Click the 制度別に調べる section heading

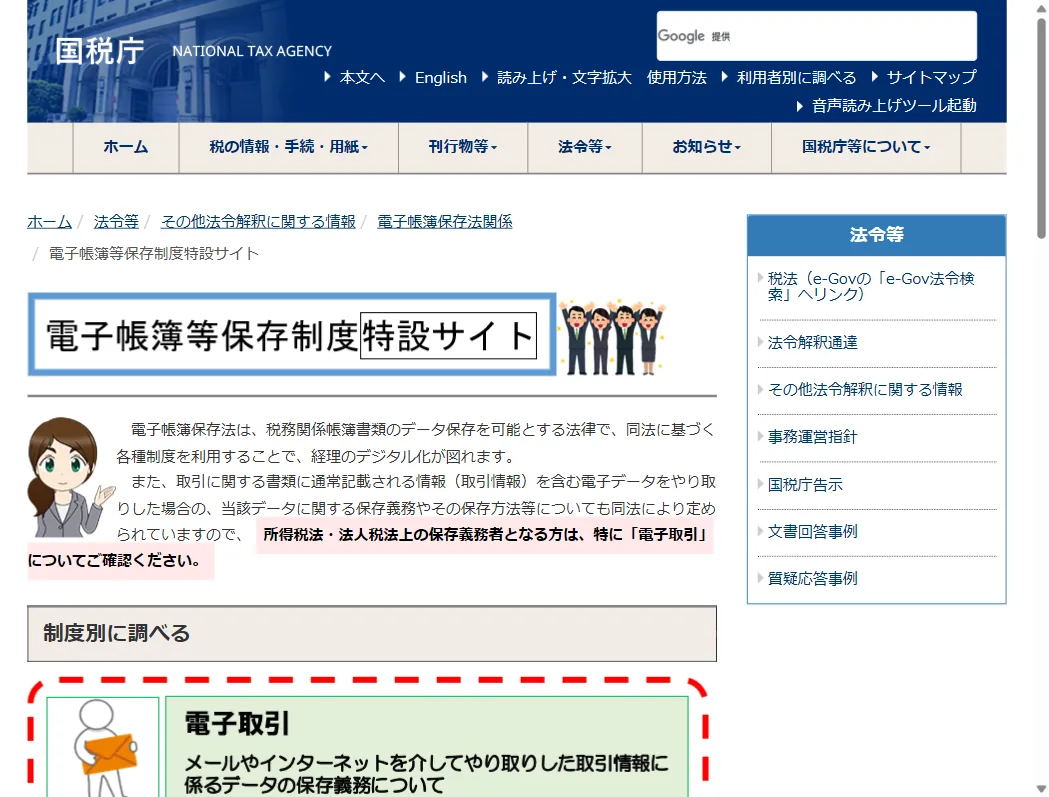coord(372,633)
